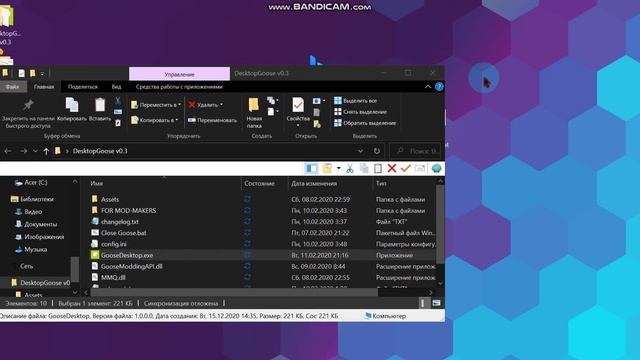Click the file list horizontal scrollbar
Screen dimensions: 640x360
pyautogui.click(x=234, y=292)
